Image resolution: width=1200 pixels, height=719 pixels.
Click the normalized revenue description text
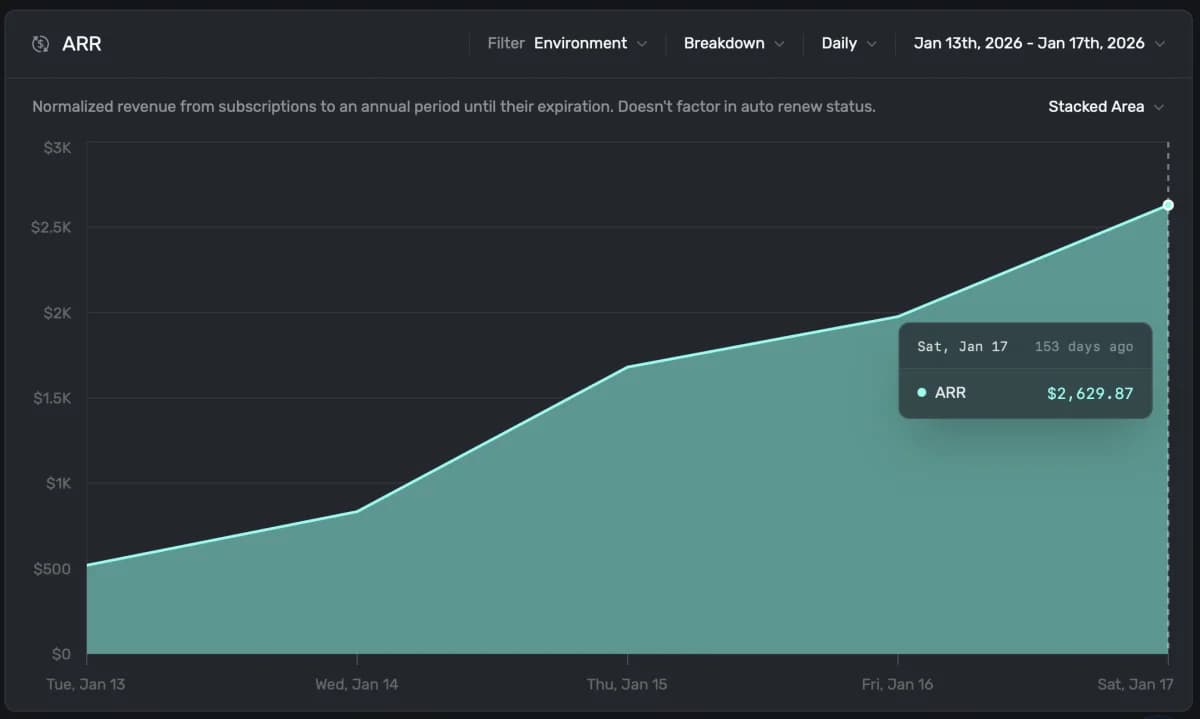(x=454, y=107)
